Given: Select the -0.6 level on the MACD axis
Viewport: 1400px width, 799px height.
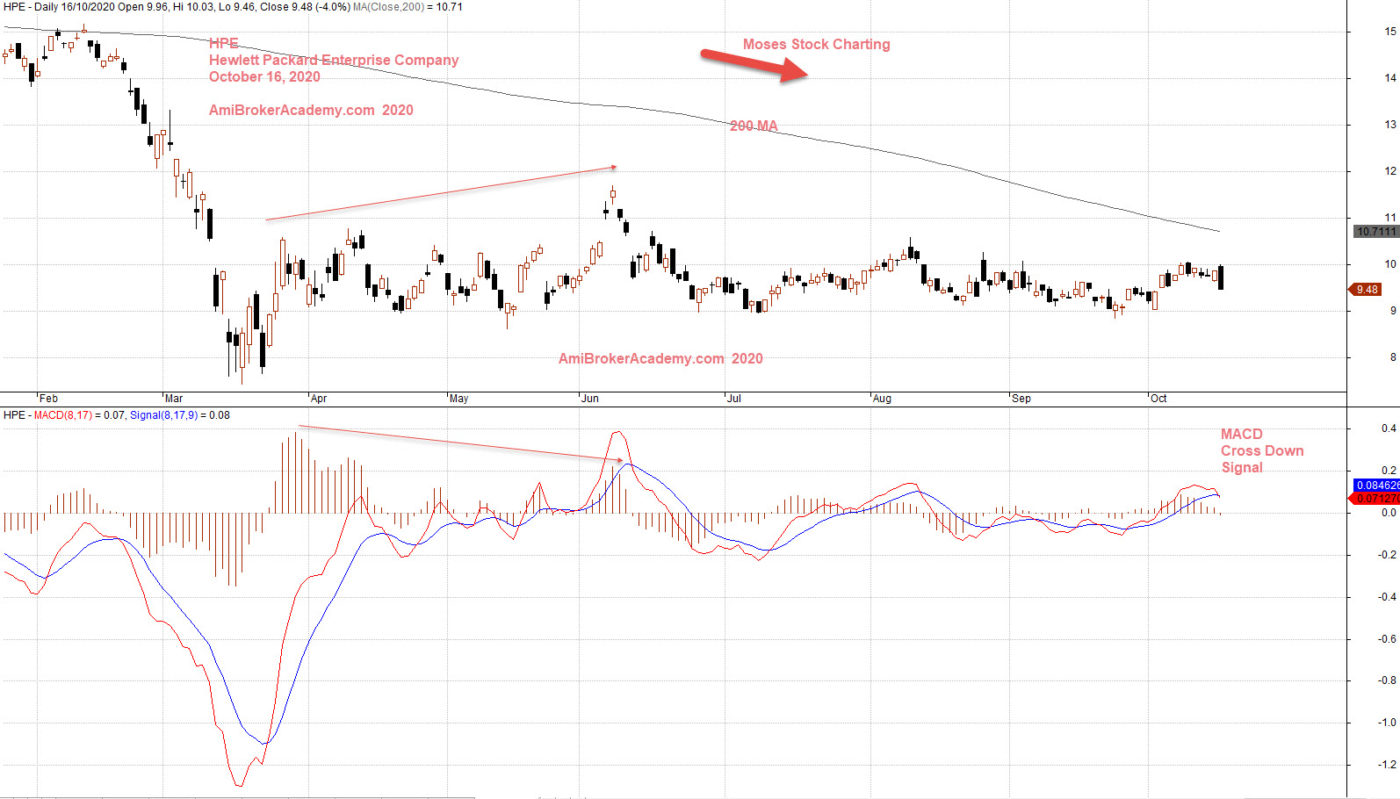Looking at the screenshot, I should click(1388, 638).
